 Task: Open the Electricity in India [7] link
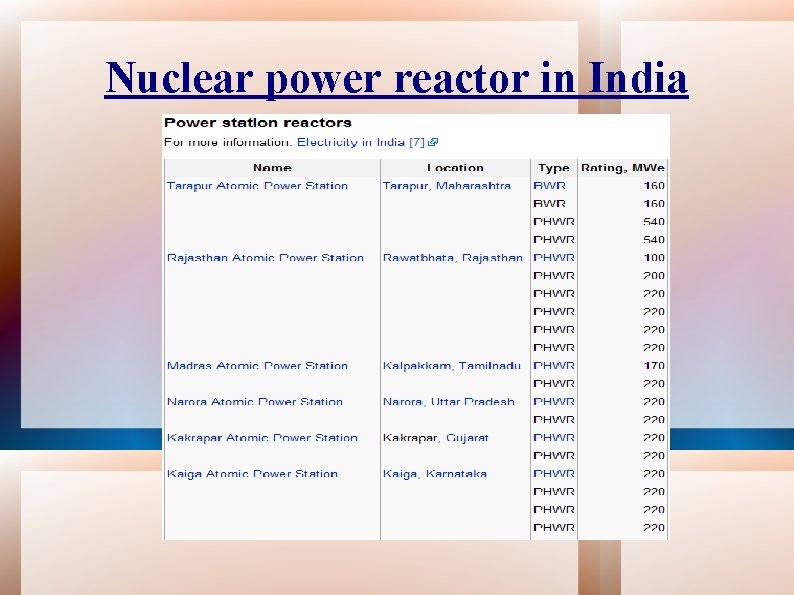pyautogui.click(x=361, y=142)
